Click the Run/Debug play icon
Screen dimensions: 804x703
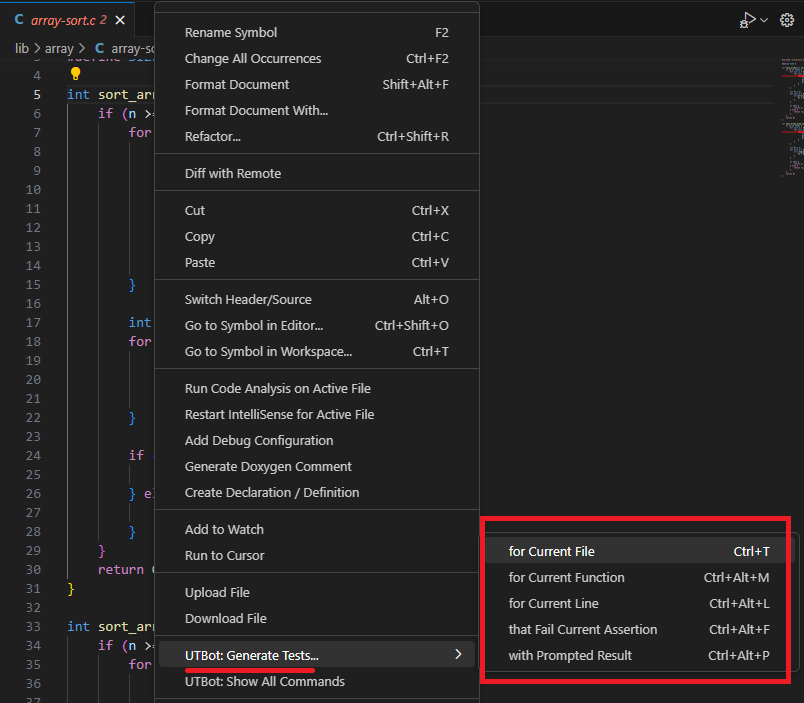747,20
